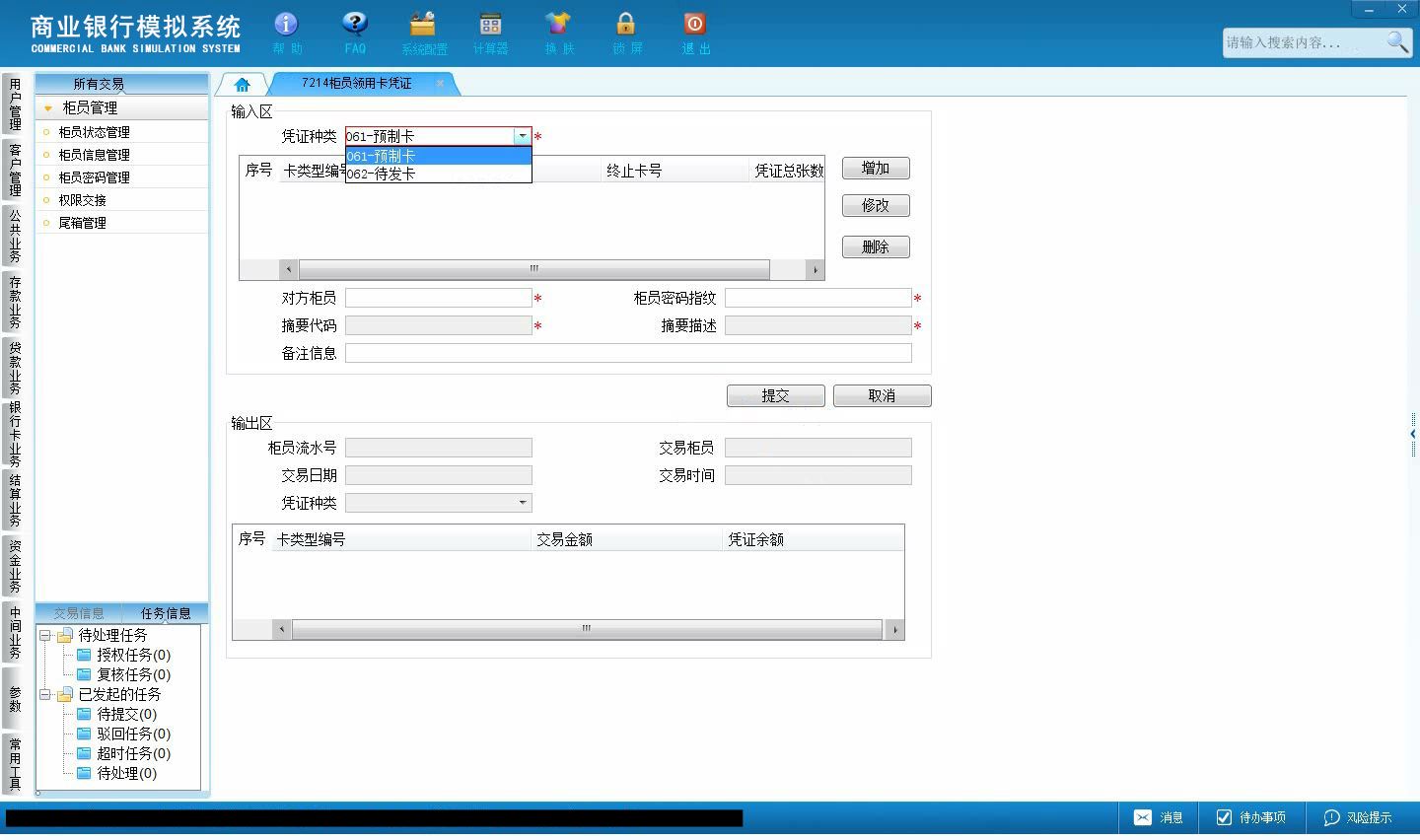Switch to 常用工具 side tab
The height and width of the screenshot is (840, 1420).
15,764
